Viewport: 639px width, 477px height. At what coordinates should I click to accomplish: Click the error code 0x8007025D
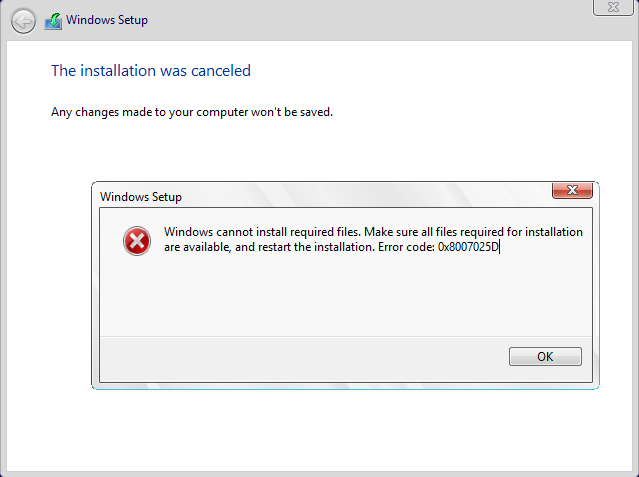coord(467,247)
